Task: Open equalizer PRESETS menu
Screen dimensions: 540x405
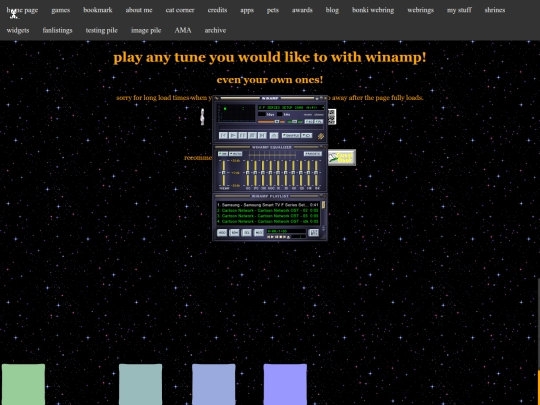Action: 313,154
